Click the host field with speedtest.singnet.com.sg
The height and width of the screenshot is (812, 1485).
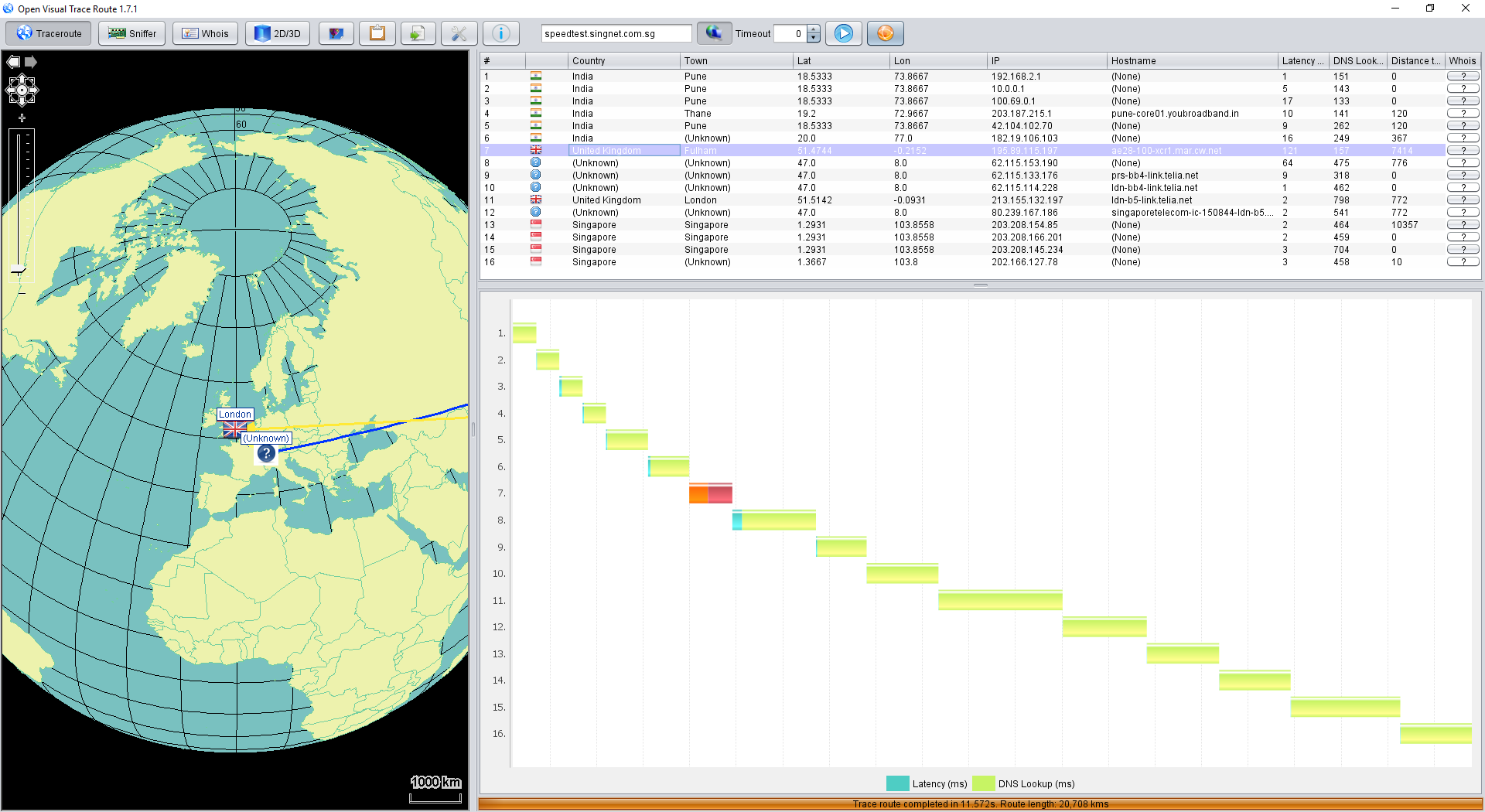(616, 33)
